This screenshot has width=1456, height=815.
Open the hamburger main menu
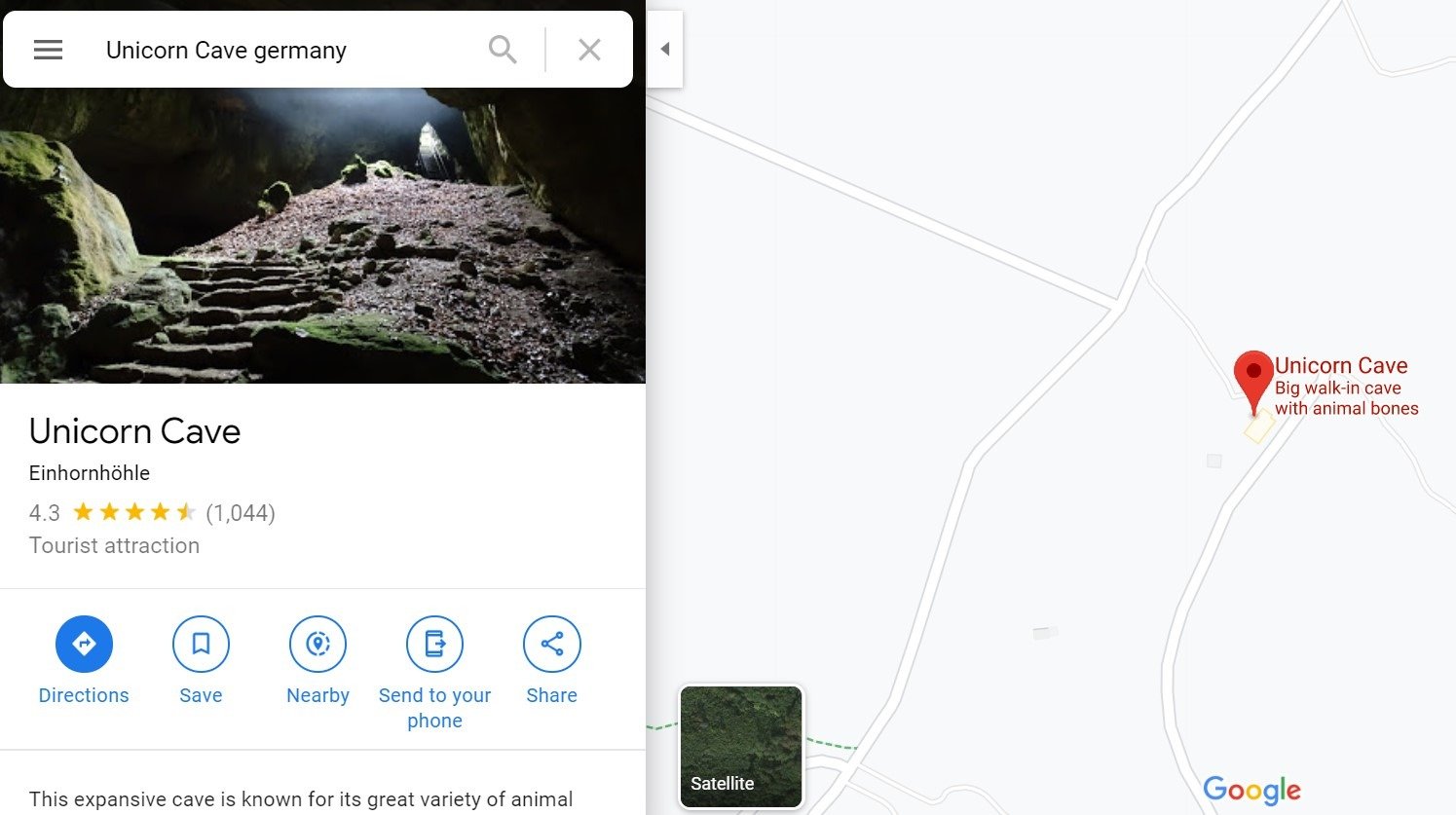point(48,50)
